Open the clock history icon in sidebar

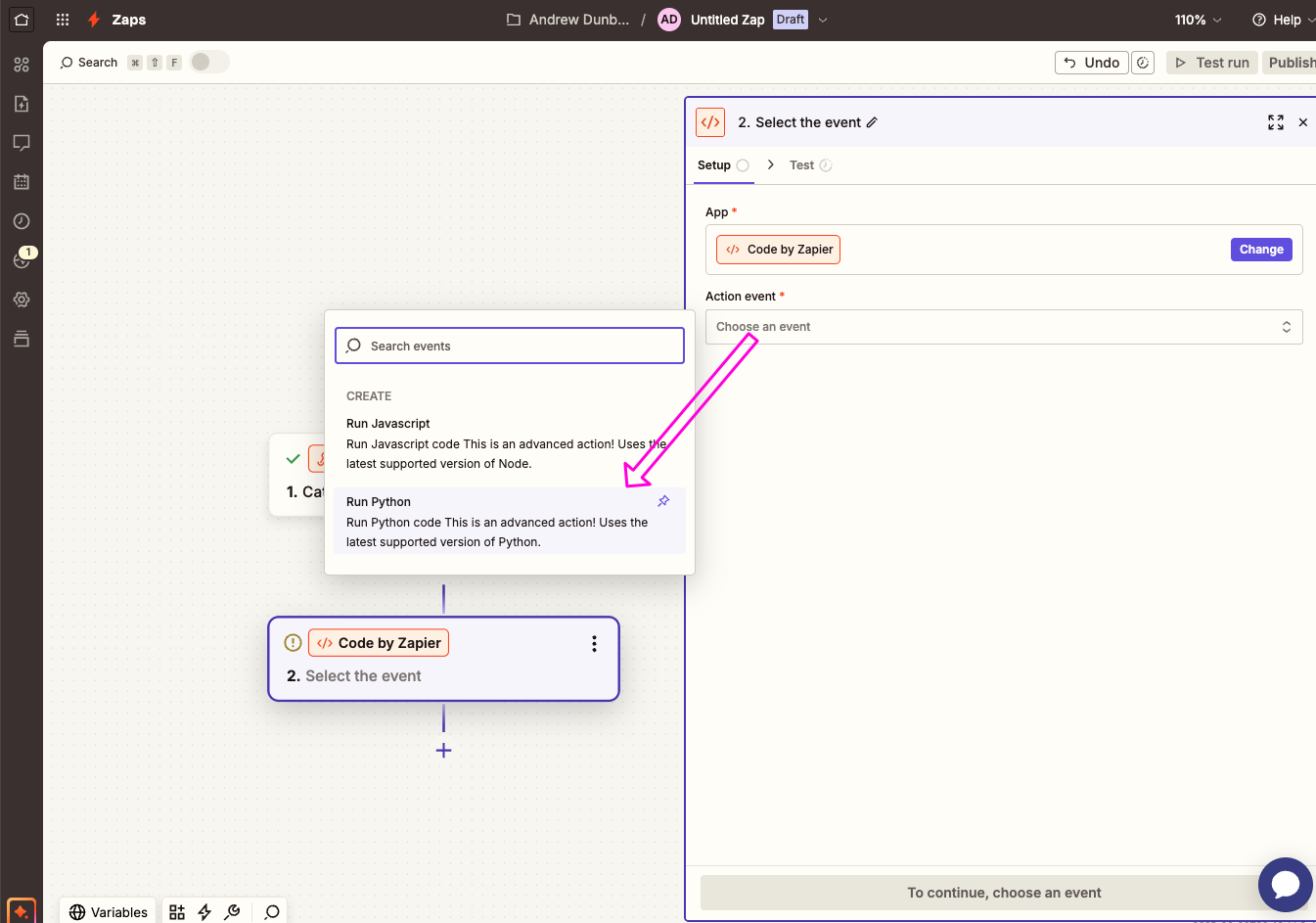[22, 221]
